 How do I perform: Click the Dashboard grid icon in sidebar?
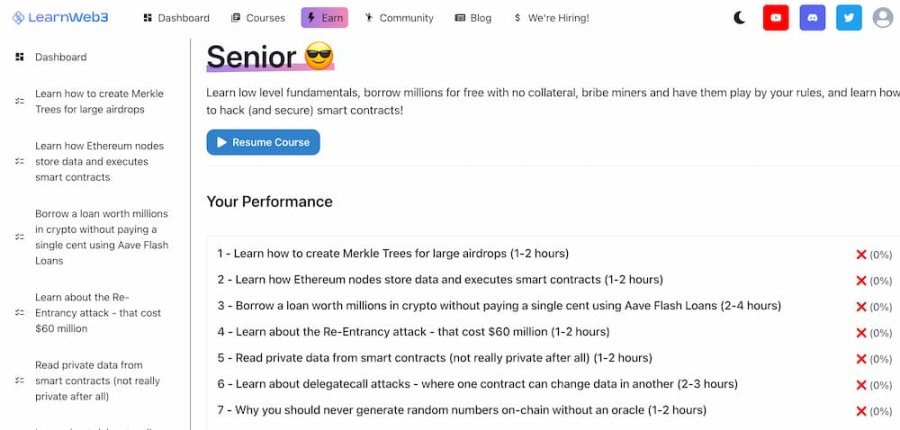click(19, 57)
